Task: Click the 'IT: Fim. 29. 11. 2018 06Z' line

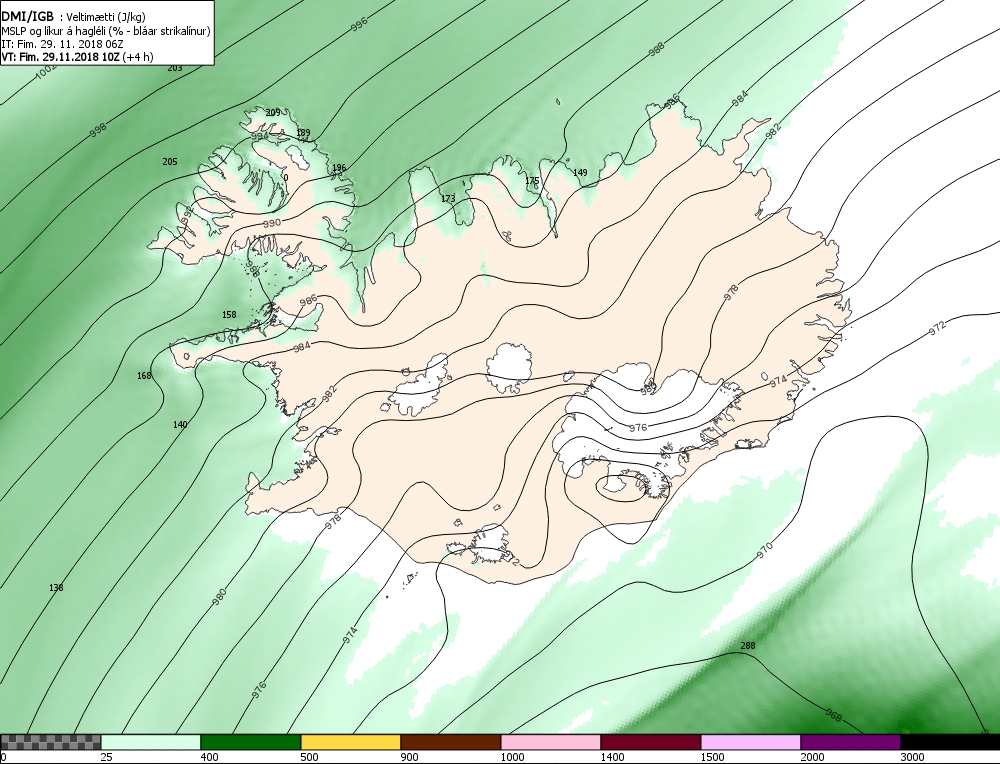Action: 62,44
